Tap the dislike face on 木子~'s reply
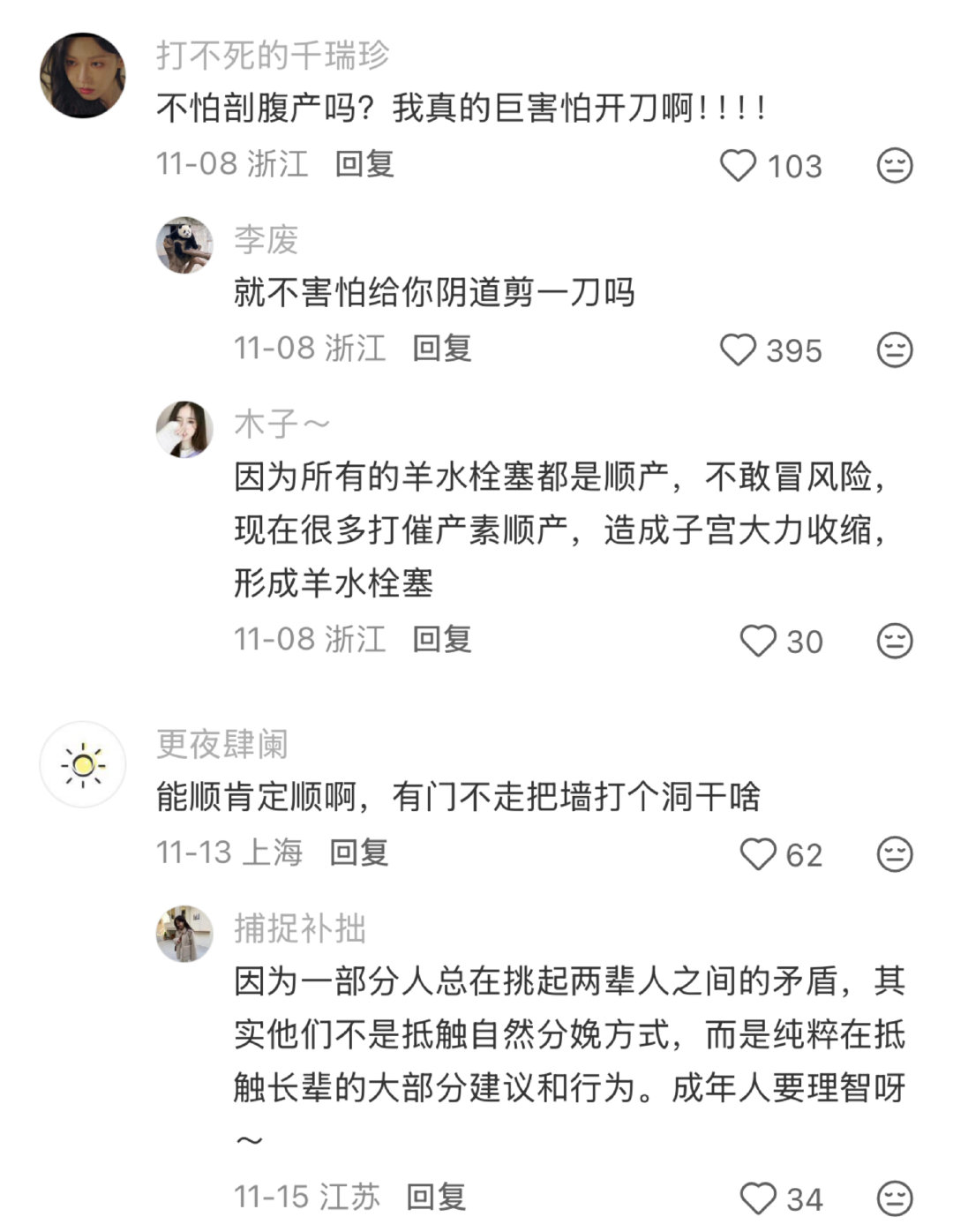 click(894, 641)
